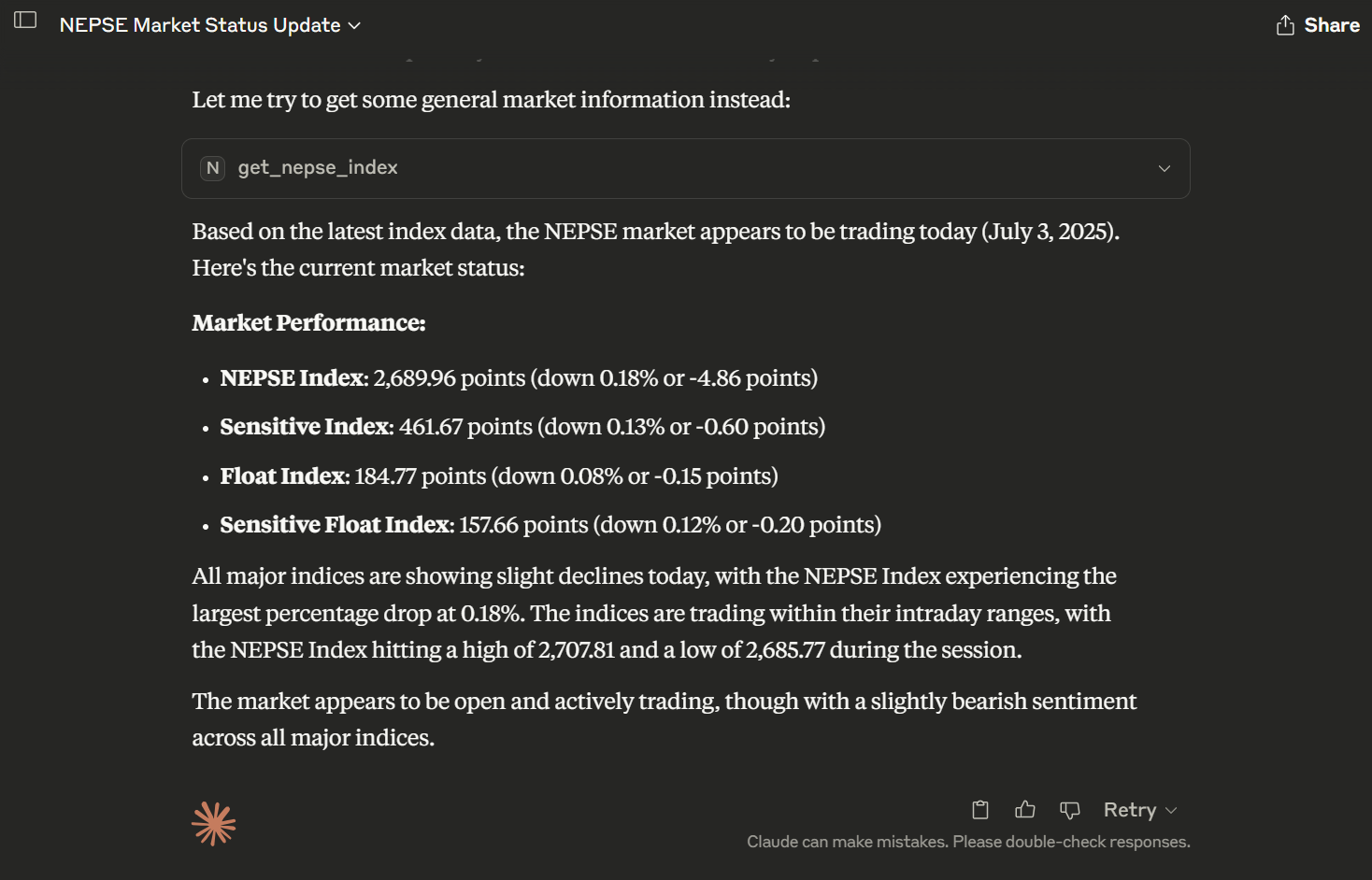Click Retry to regenerate the response
Viewport: 1372px width, 880px height.
pos(1130,810)
